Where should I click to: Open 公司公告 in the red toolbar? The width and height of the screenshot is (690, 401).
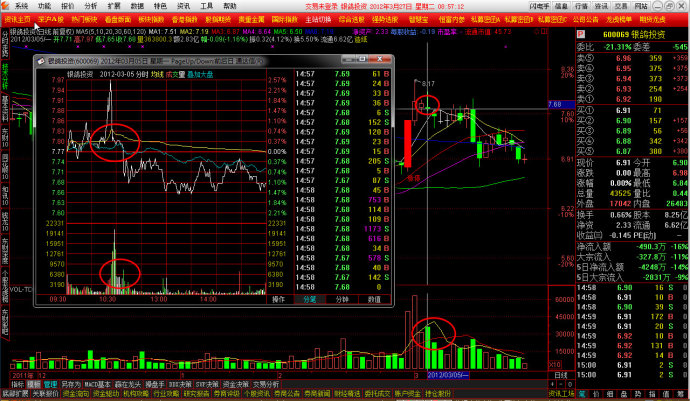point(586,19)
